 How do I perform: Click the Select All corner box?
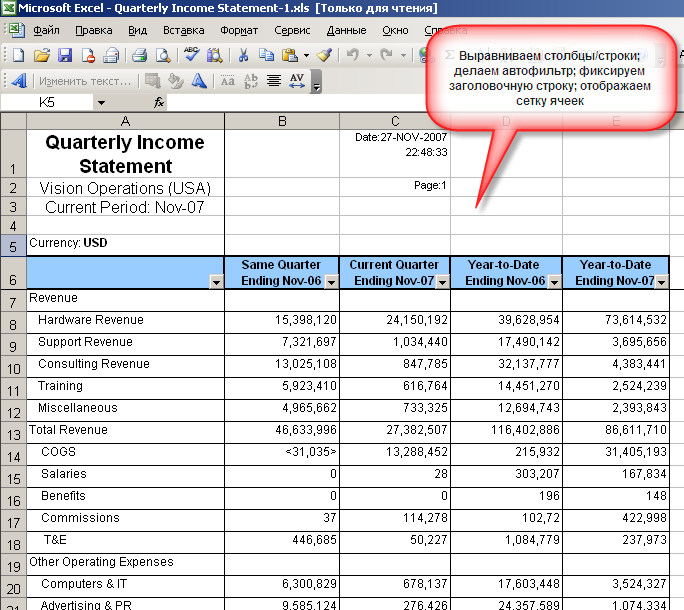click(x=14, y=121)
